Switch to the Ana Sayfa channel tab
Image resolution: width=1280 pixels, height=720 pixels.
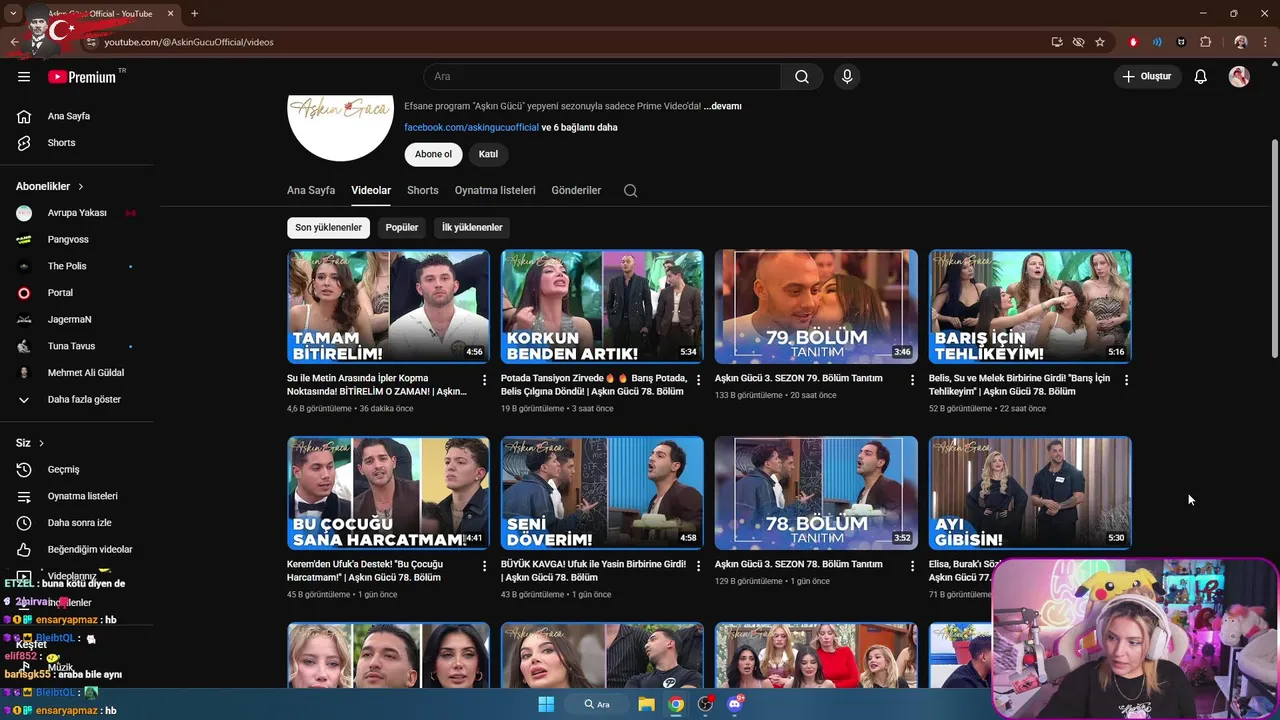pyautogui.click(x=311, y=190)
